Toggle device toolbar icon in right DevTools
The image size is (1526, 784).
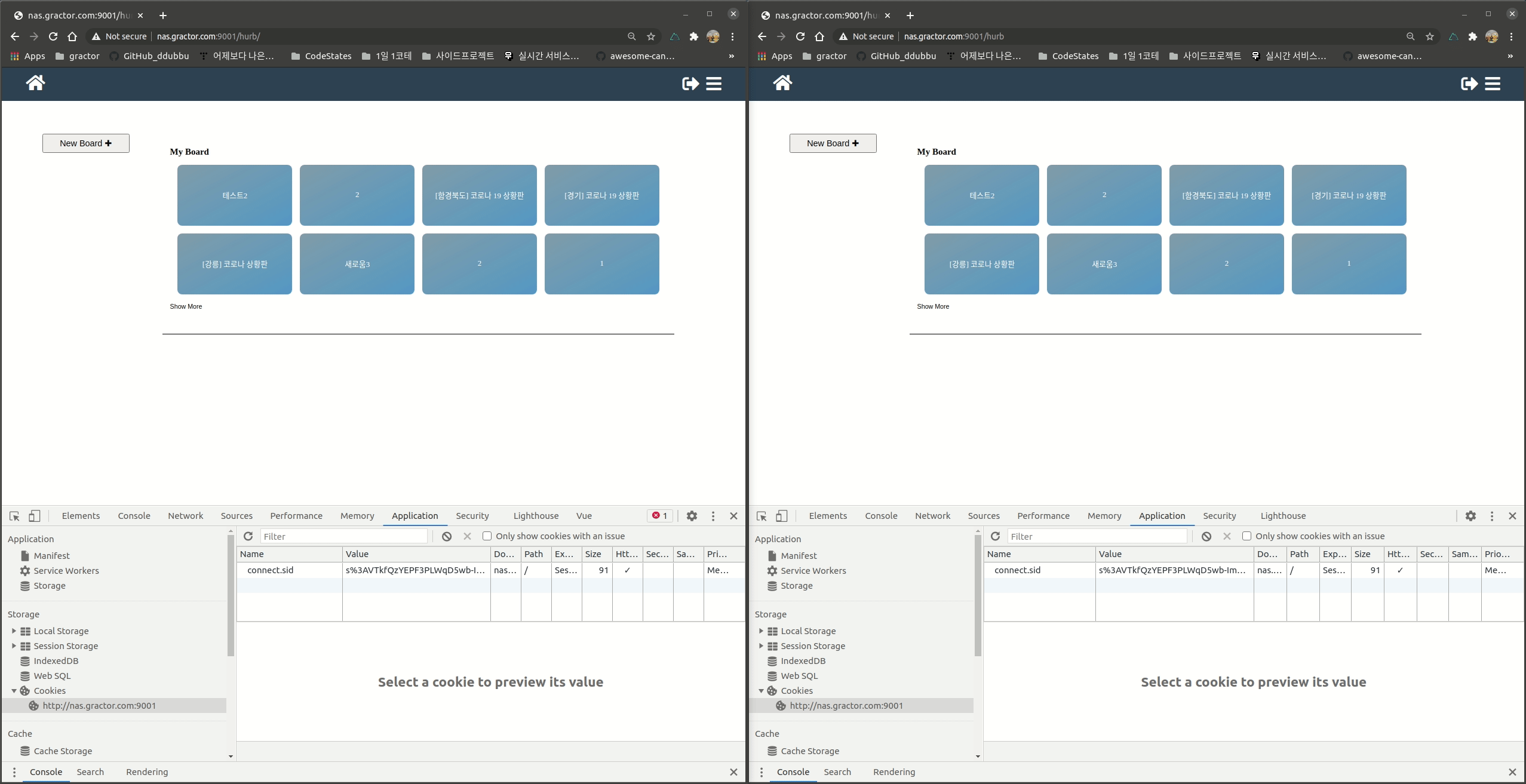point(782,516)
